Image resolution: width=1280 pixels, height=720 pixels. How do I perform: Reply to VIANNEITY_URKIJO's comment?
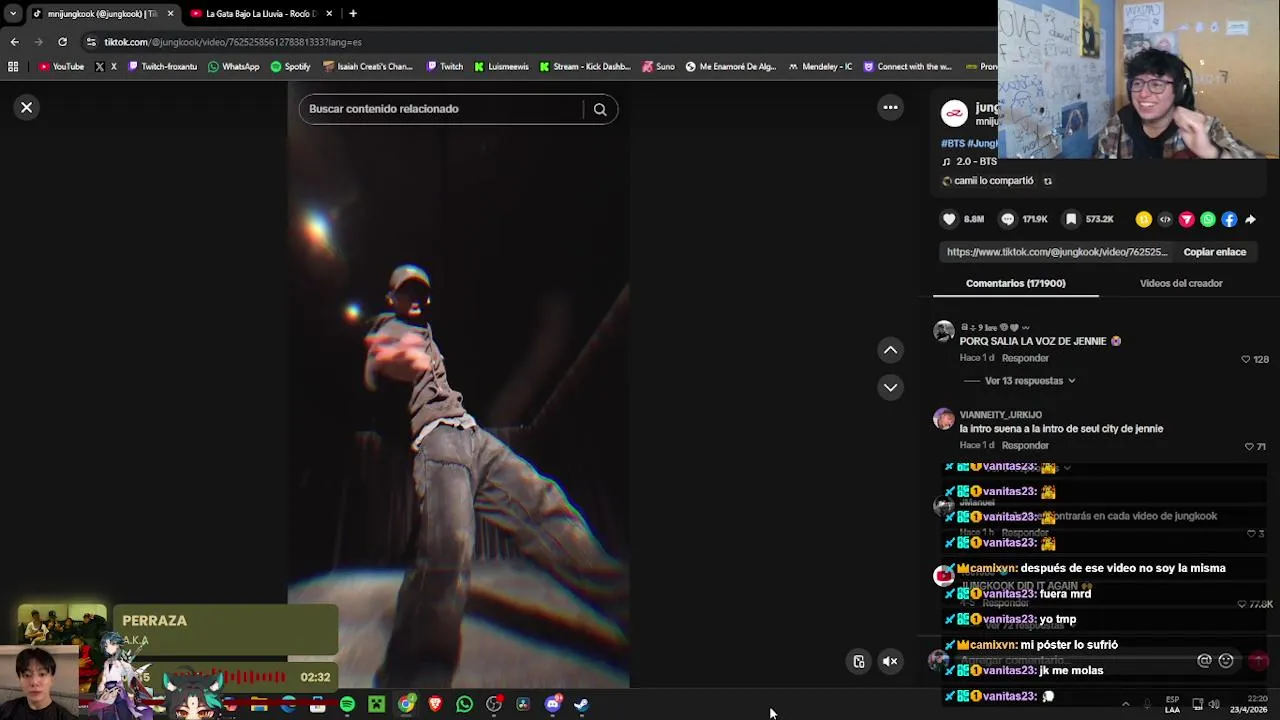click(x=1025, y=445)
